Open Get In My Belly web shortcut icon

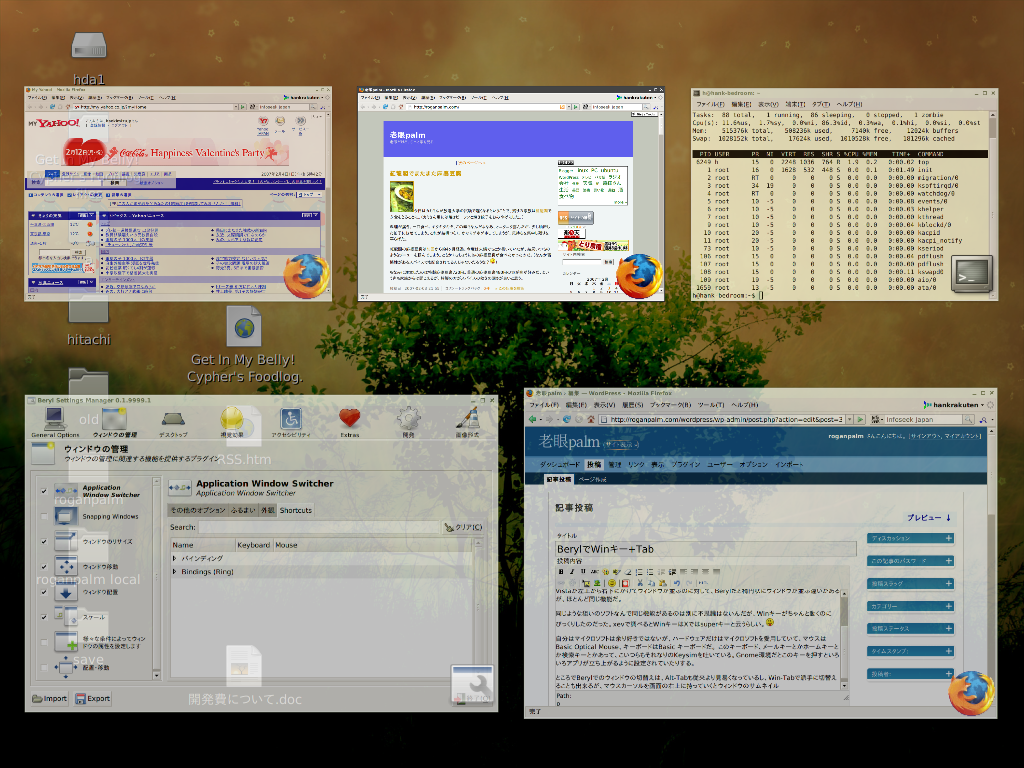tap(244, 327)
